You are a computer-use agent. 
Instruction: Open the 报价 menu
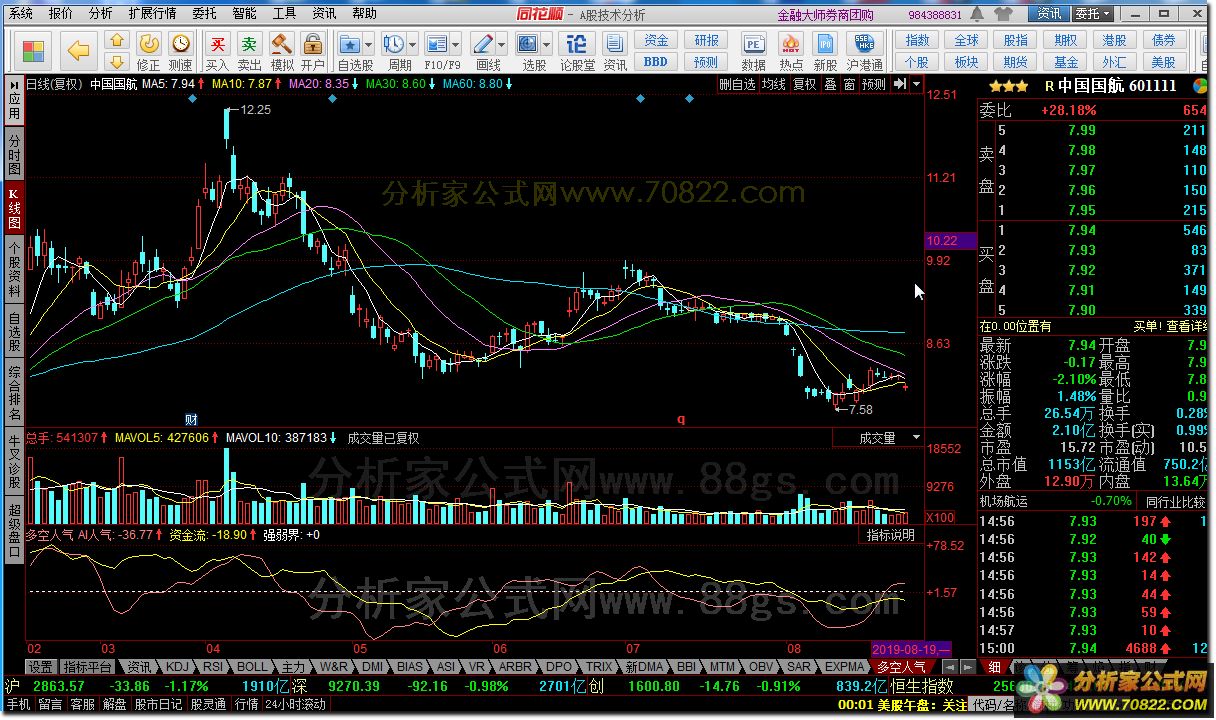(61, 13)
